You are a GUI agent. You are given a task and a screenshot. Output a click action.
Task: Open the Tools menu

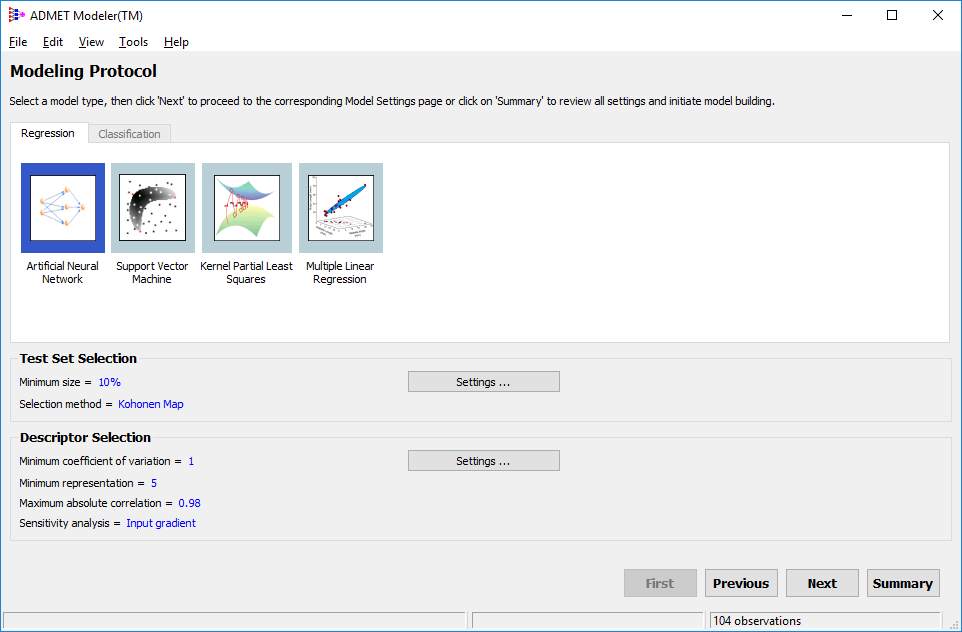pyautogui.click(x=133, y=42)
